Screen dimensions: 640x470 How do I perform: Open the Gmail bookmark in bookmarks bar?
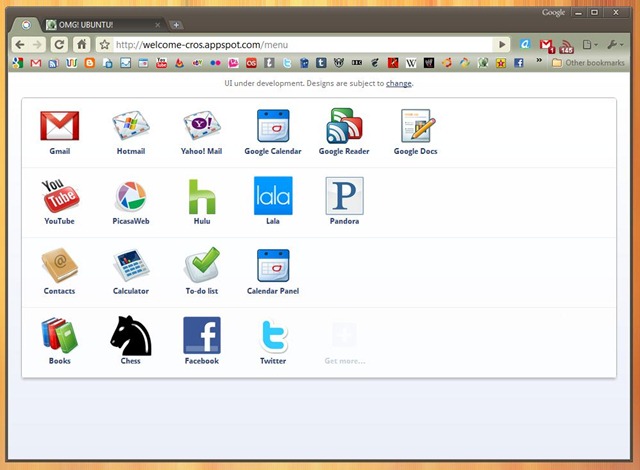click(x=36, y=63)
